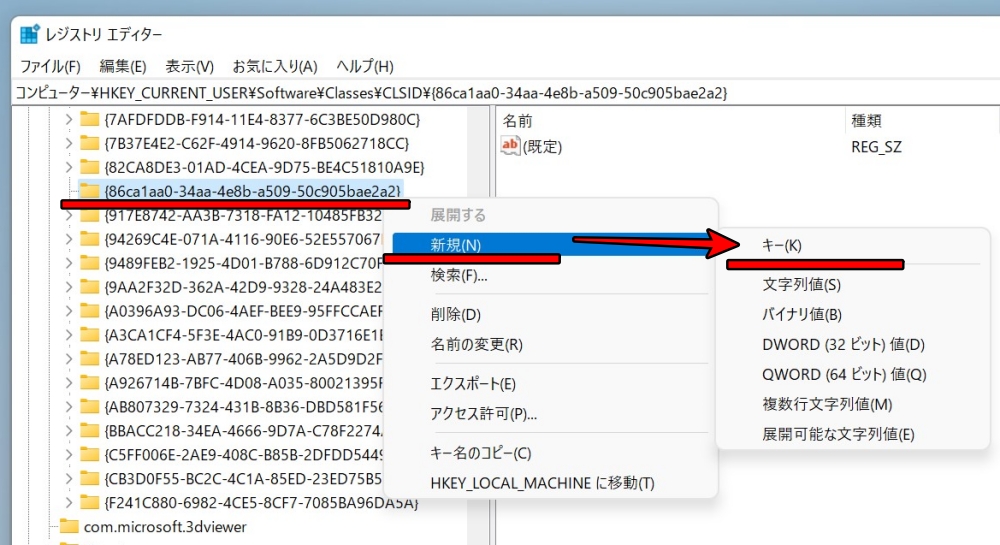Select エクスポート(E) from the context menu
1000x545 pixels.
tap(472, 384)
